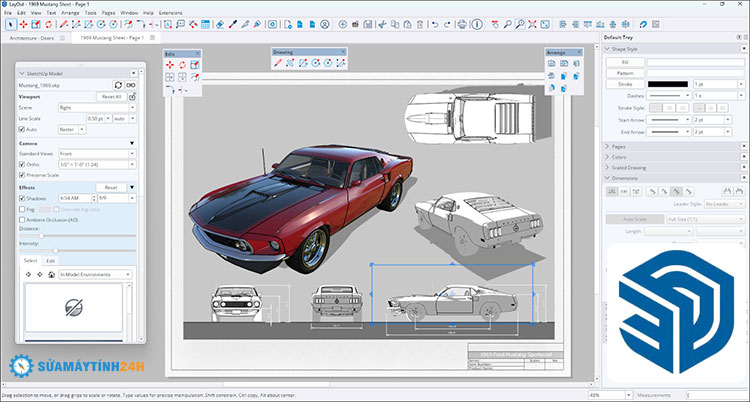Image resolution: width=750 pixels, height=402 pixels.
Task: Click the Pattern button in Shape Style
Action: (x=625, y=73)
